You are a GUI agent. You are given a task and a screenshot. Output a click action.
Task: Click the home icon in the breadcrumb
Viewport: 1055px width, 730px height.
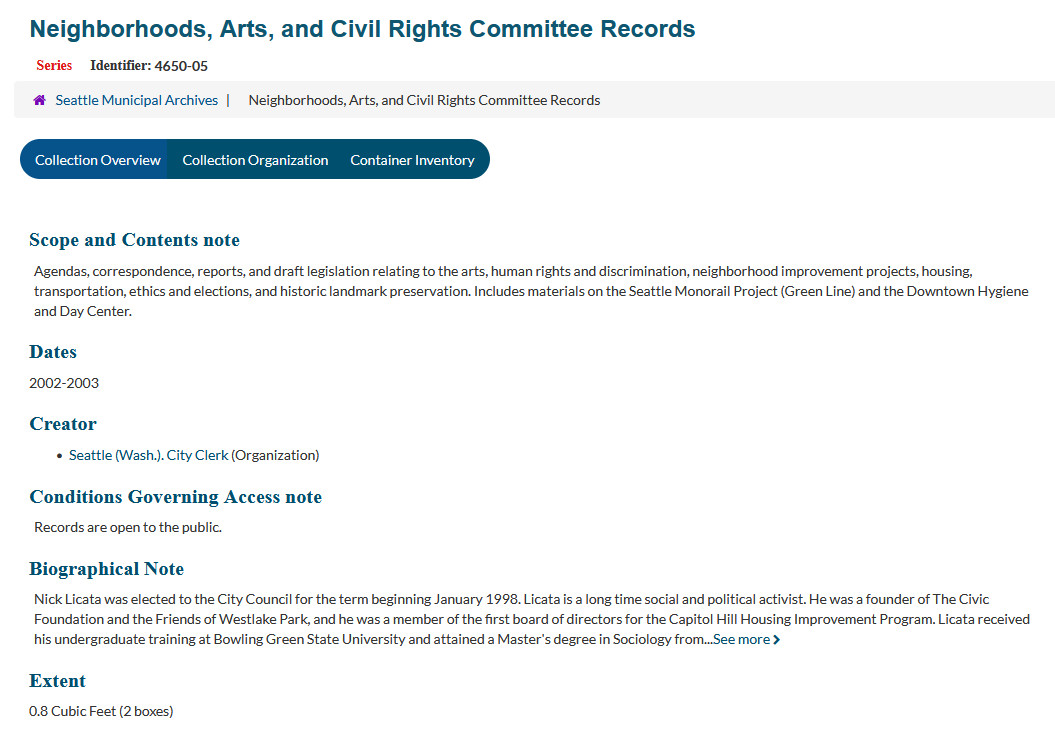pos(40,100)
